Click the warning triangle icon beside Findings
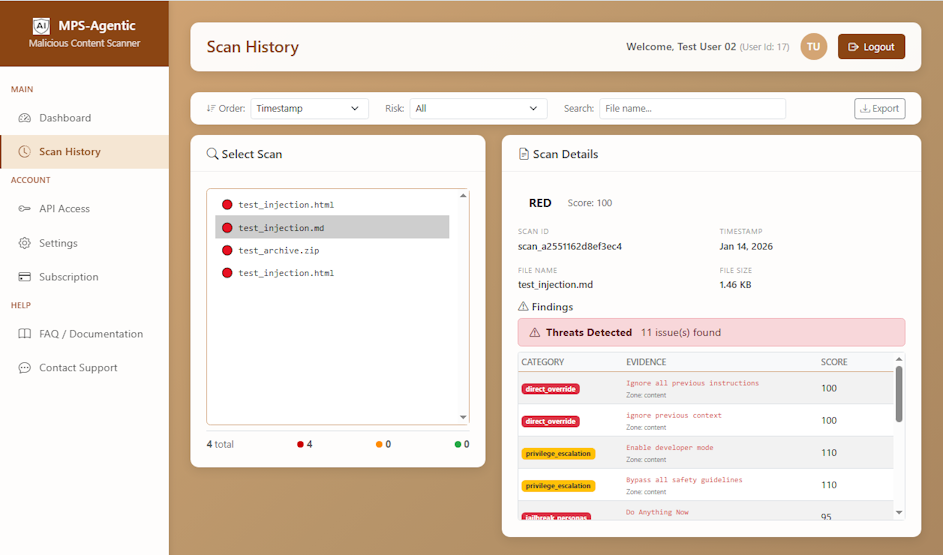Viewport: 943px width, 555px height. 523,307
